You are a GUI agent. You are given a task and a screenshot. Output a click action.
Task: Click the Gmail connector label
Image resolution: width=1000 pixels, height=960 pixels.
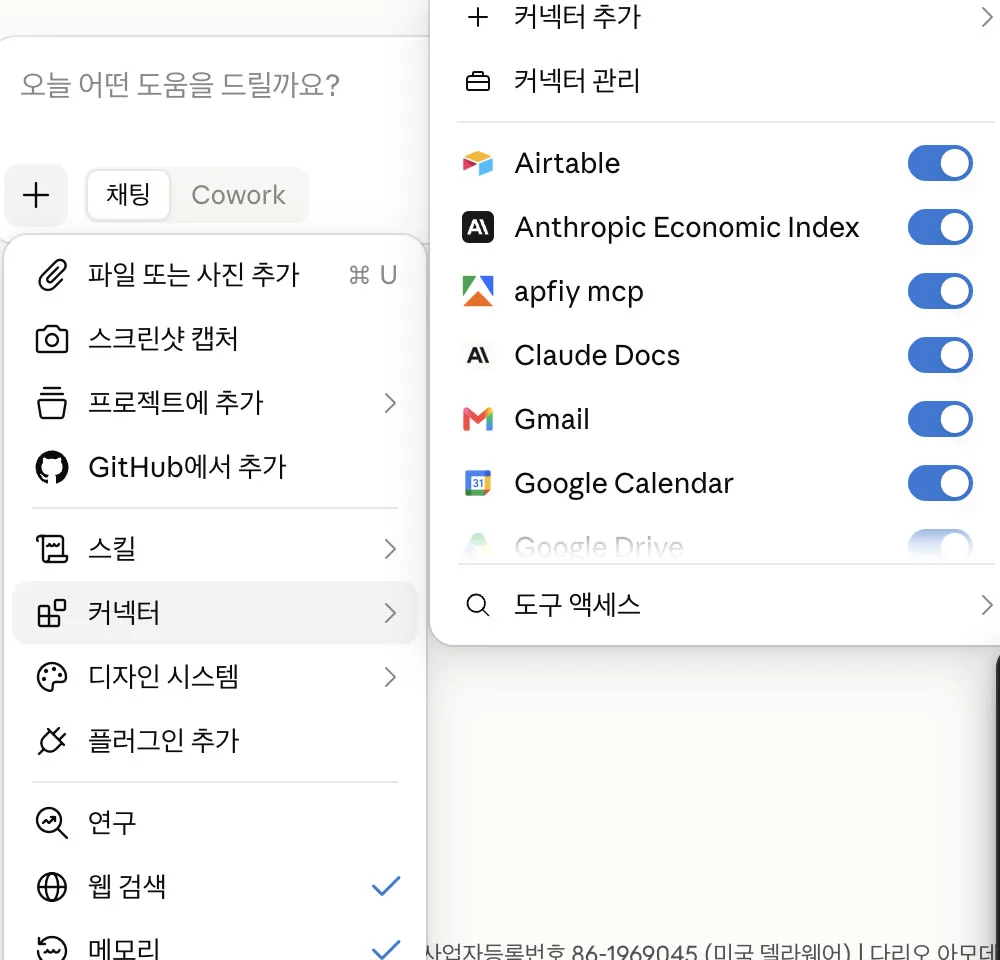552,419
